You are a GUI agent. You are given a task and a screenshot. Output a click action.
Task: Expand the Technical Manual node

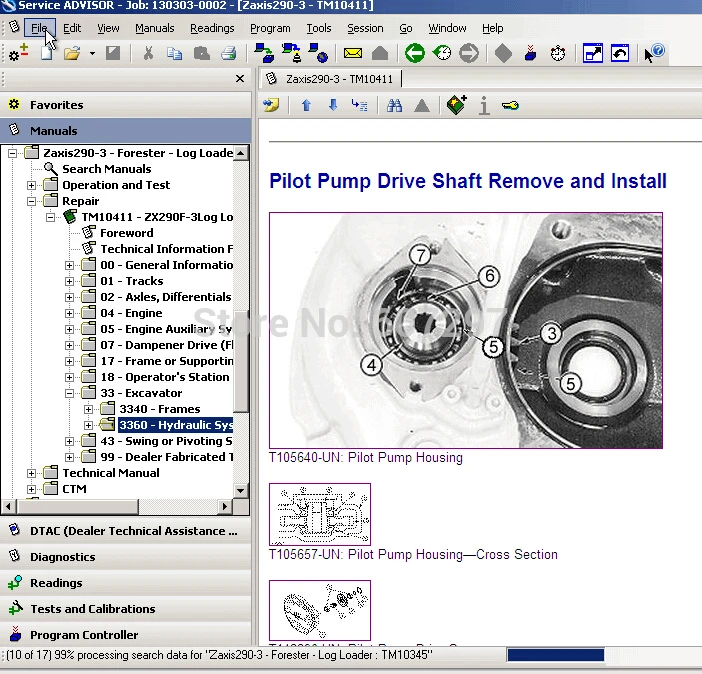tap(31, 473)
